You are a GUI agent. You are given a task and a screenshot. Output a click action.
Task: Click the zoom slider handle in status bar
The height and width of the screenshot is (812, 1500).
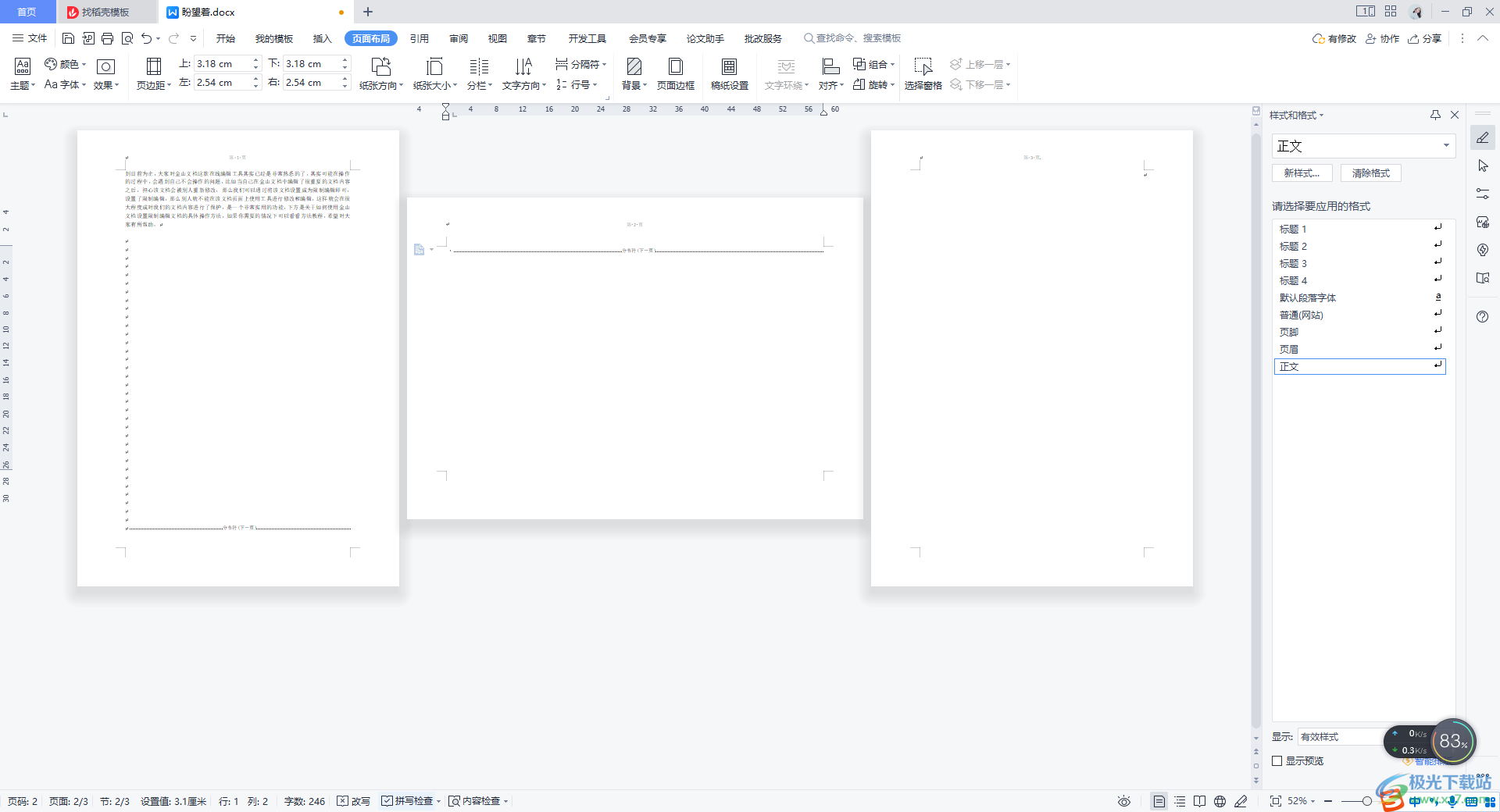coord(1366,801)
